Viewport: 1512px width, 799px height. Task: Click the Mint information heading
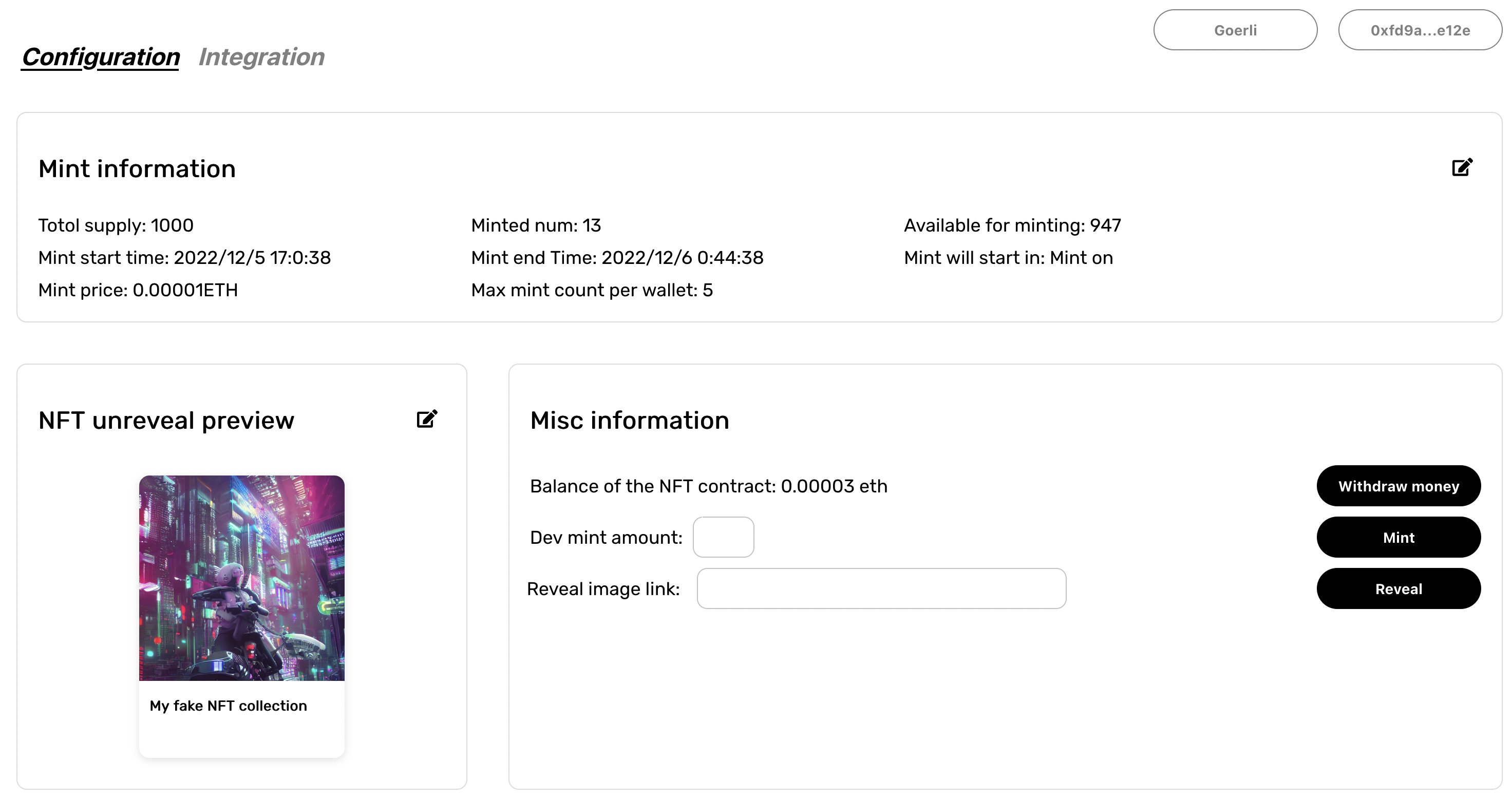pyautogui.click(x=137, y=169)
